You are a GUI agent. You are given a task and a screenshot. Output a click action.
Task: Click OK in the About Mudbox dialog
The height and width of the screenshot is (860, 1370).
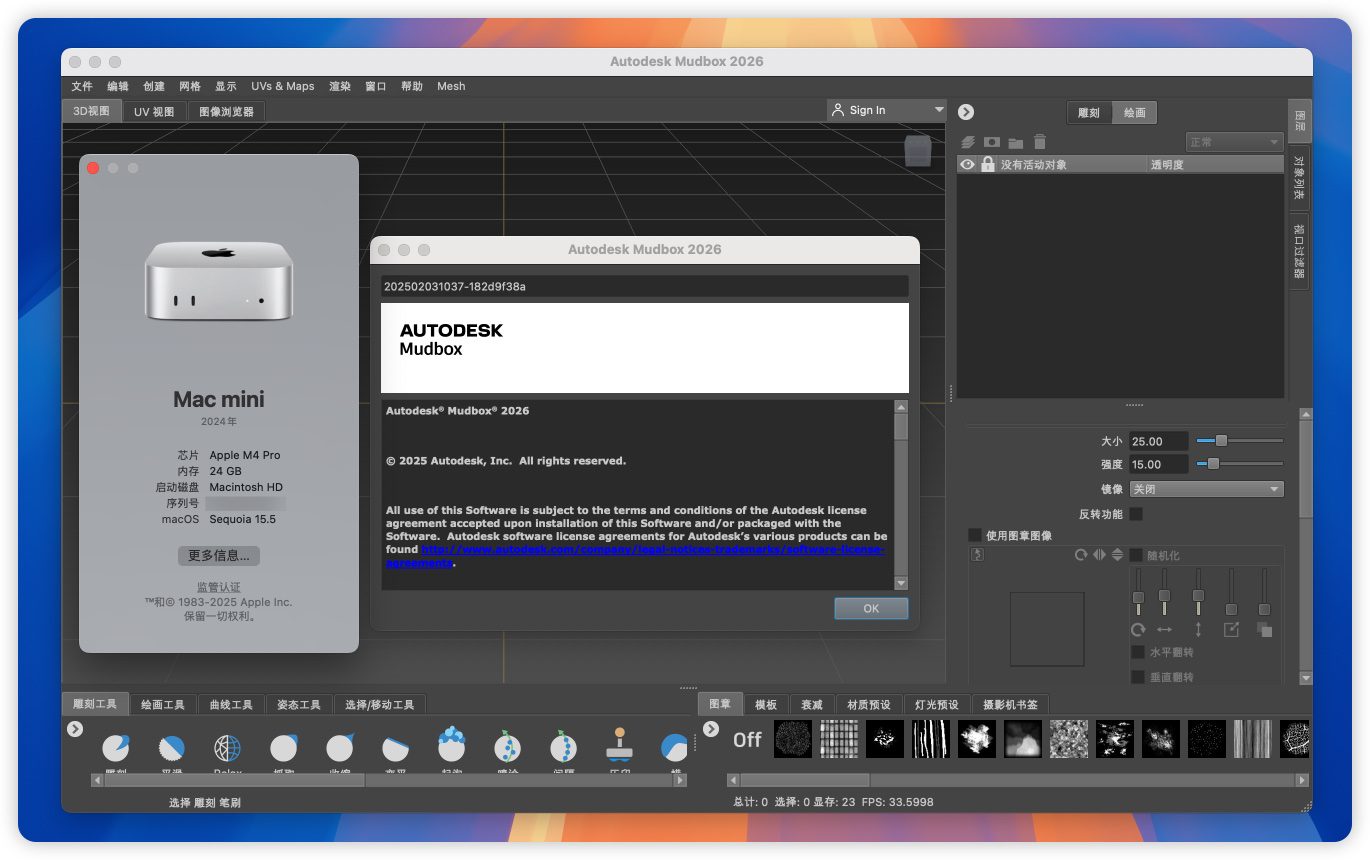(871, 608)
